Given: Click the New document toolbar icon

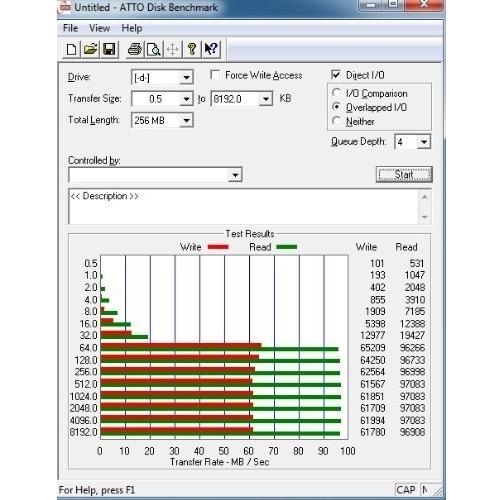Looking at the screenshot, I should [71, 49].
